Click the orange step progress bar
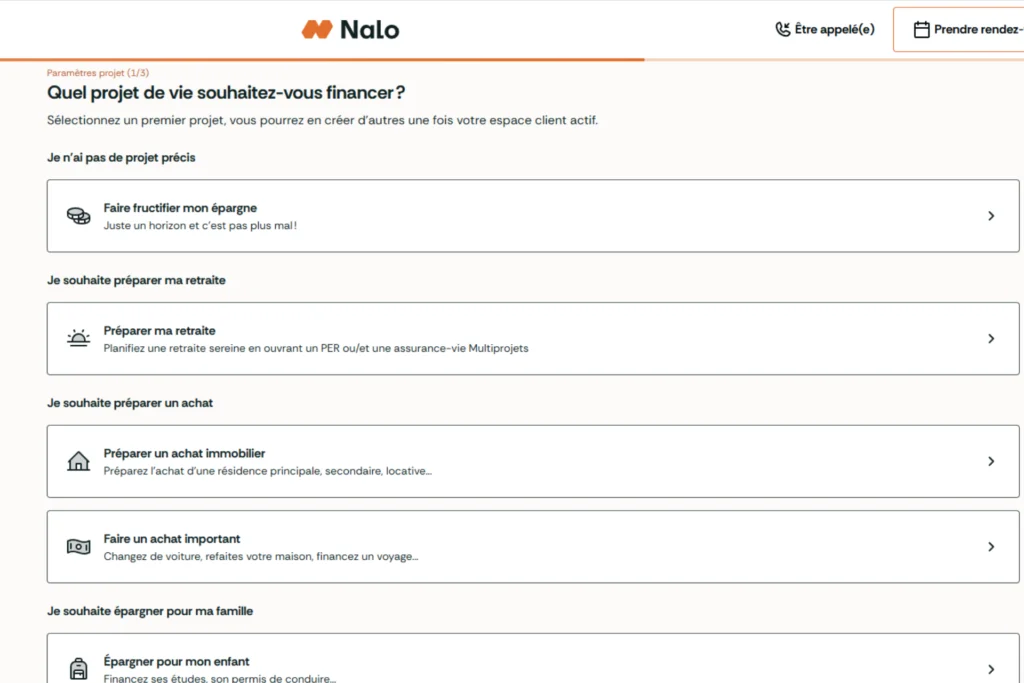Viewport: 1024px width, 683px height. tap(322, 59)
